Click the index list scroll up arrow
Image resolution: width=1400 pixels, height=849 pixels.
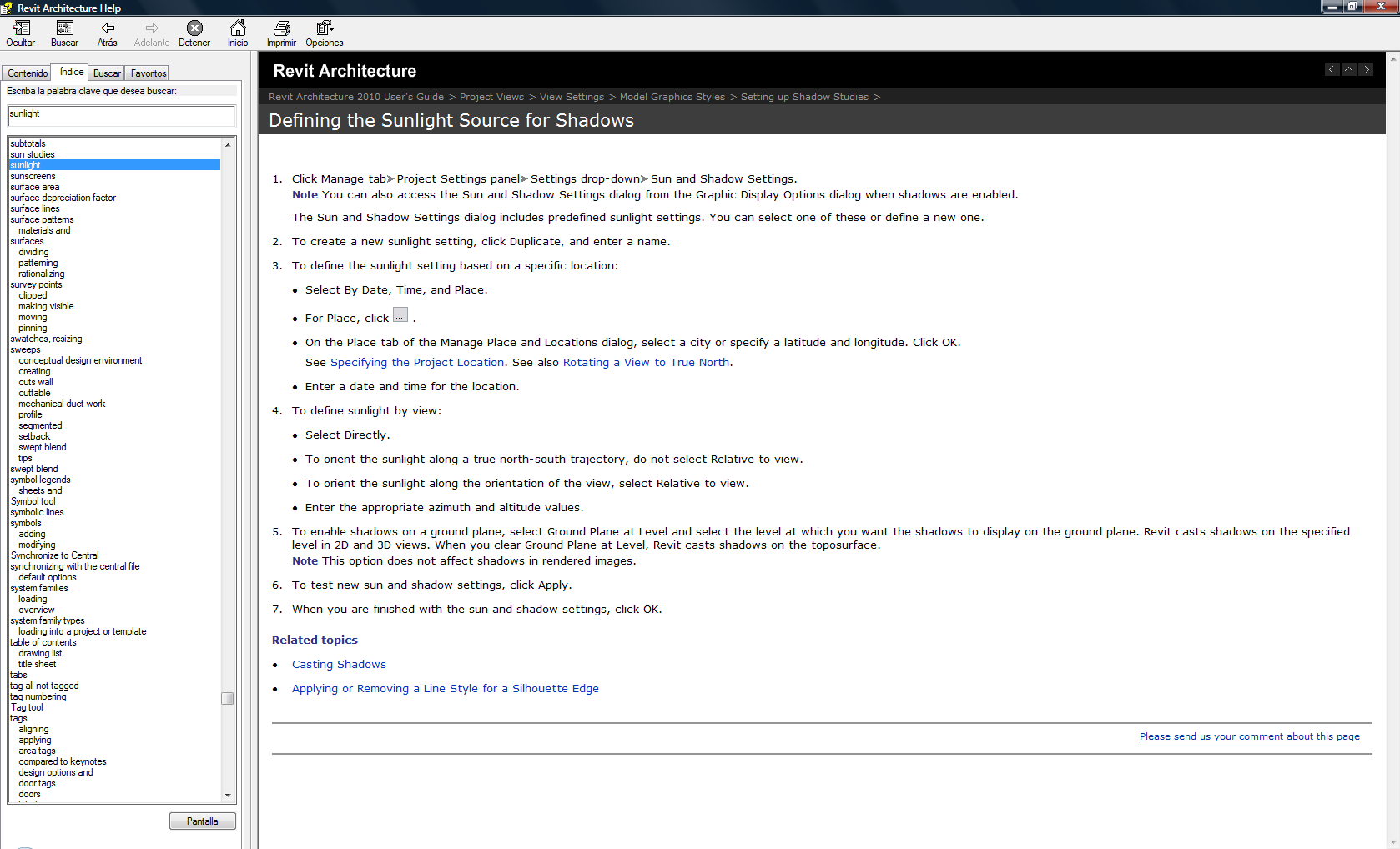point(228,145)
